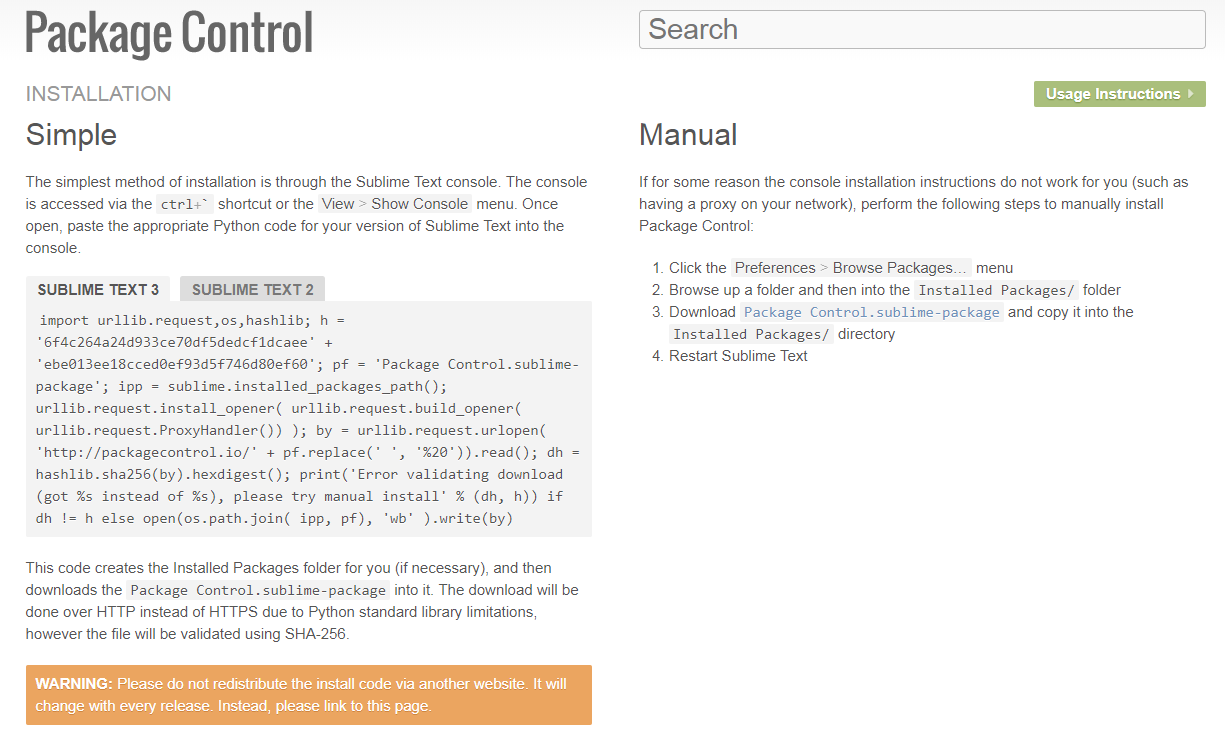Switch to the SUBLIME TEXT 3 tab
The image size is (1225, 733).
tap(98, 290)
